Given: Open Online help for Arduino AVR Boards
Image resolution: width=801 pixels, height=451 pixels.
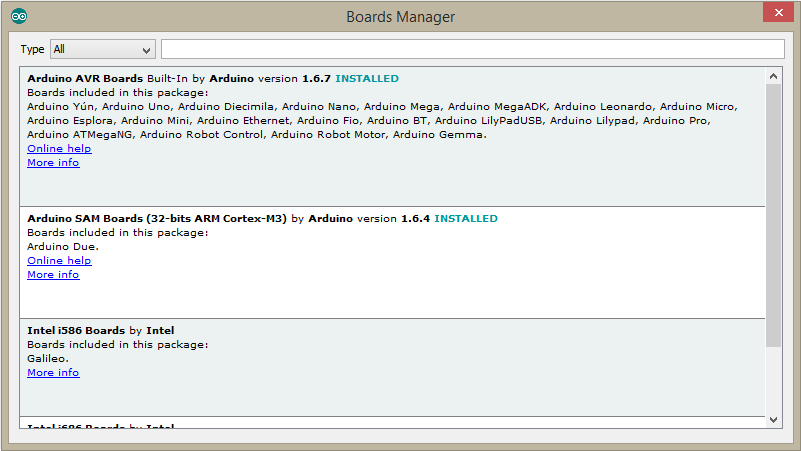Looking at the screenshot, I should 59,149.
